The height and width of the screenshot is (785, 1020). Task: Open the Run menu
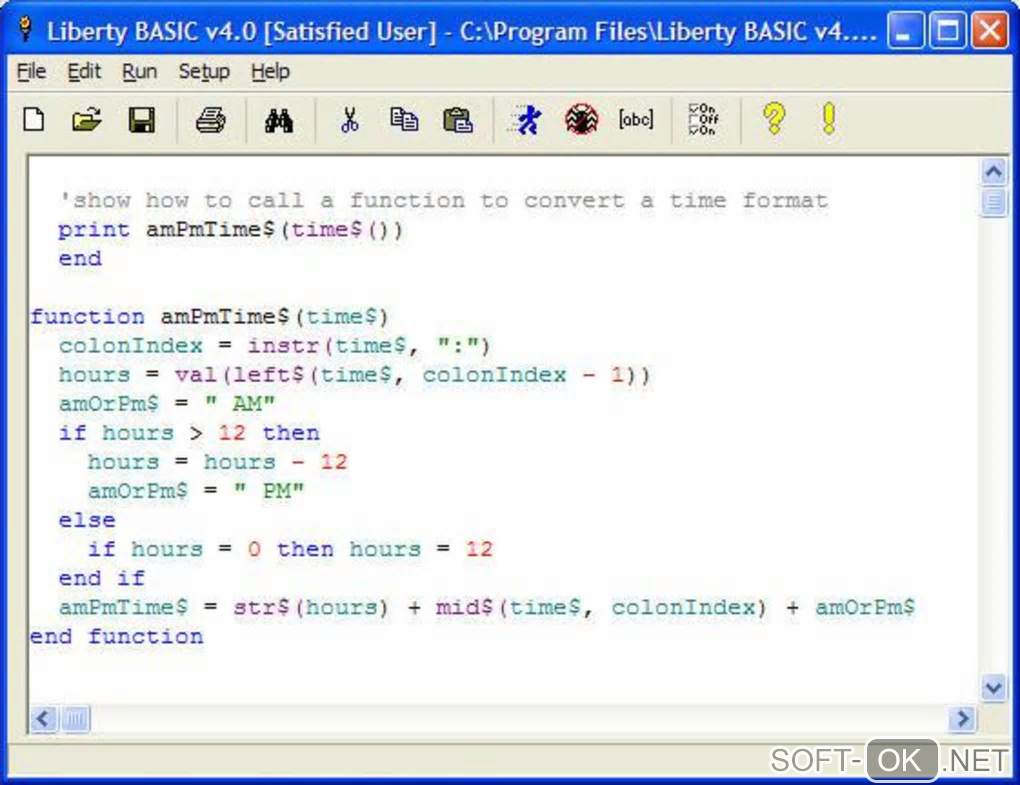tap(139, 72)
